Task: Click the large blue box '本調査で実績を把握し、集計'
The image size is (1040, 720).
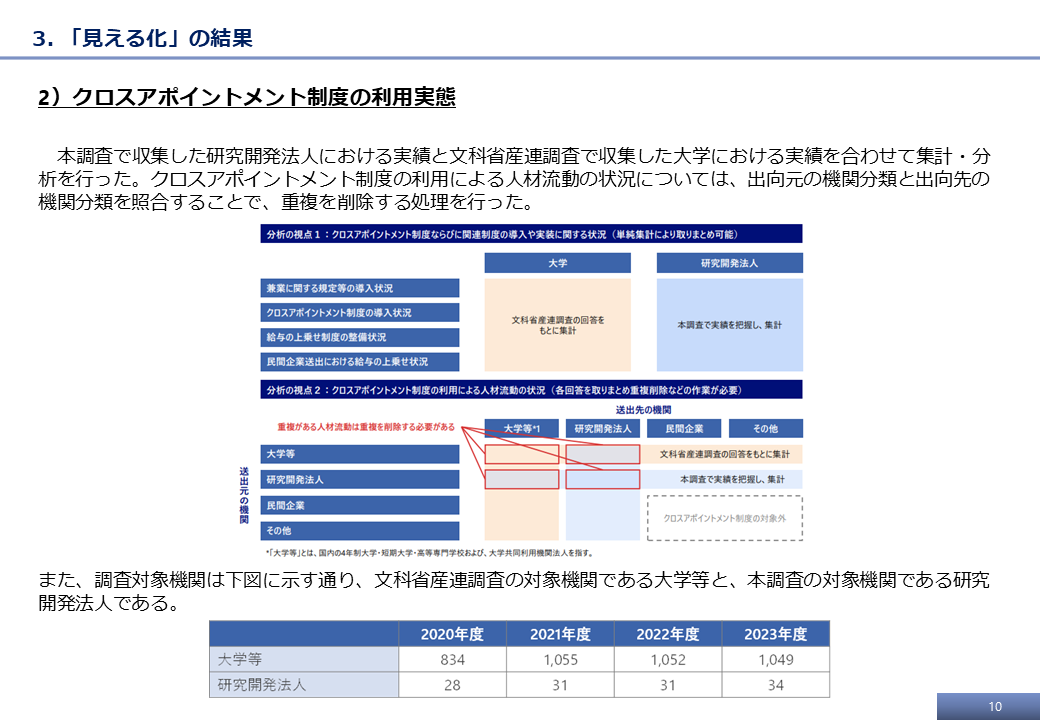Action: (x=729, y=325)
